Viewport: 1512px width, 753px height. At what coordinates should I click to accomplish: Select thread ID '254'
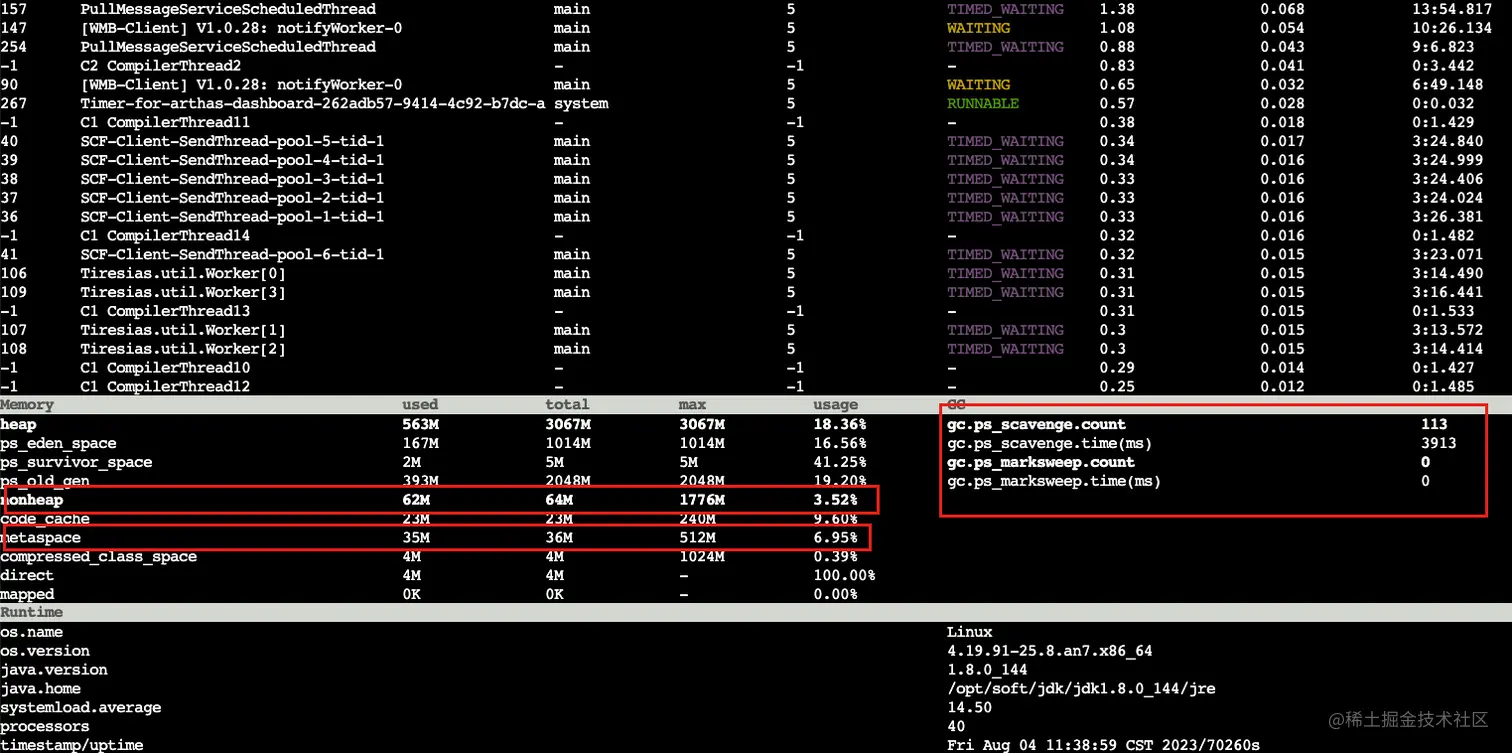(x=14, y=47)
